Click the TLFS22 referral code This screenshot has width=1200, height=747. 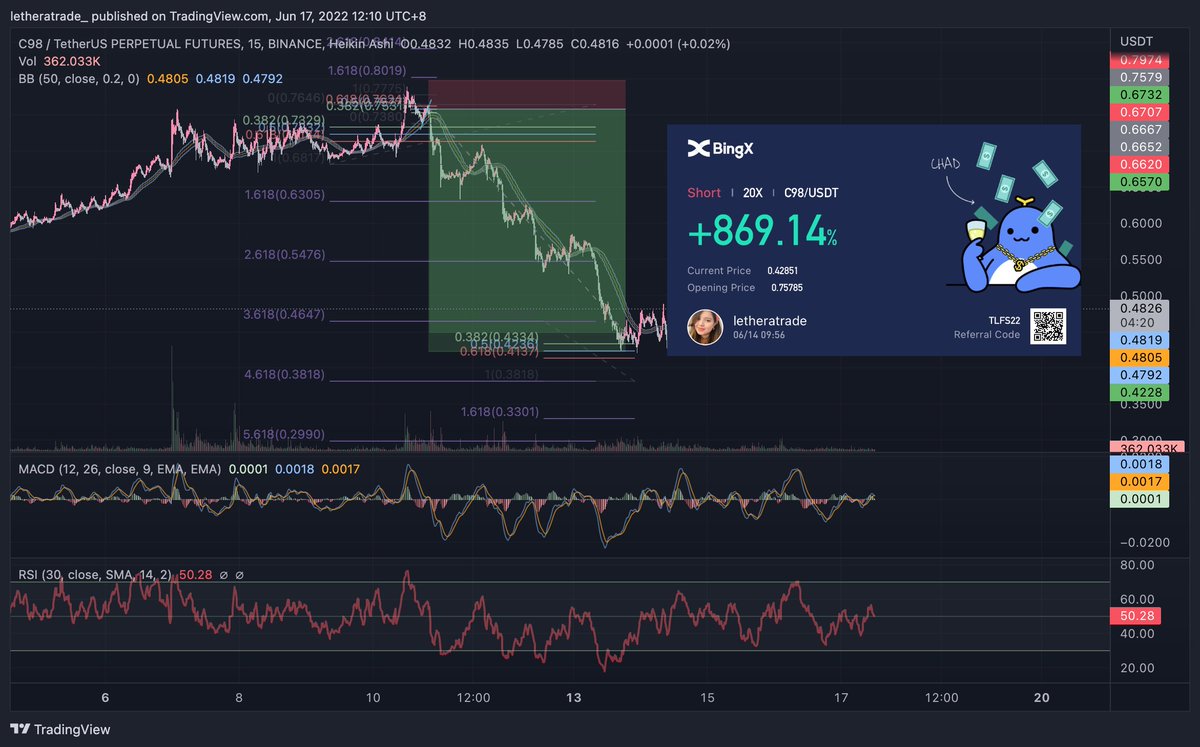coord(1004,319)
